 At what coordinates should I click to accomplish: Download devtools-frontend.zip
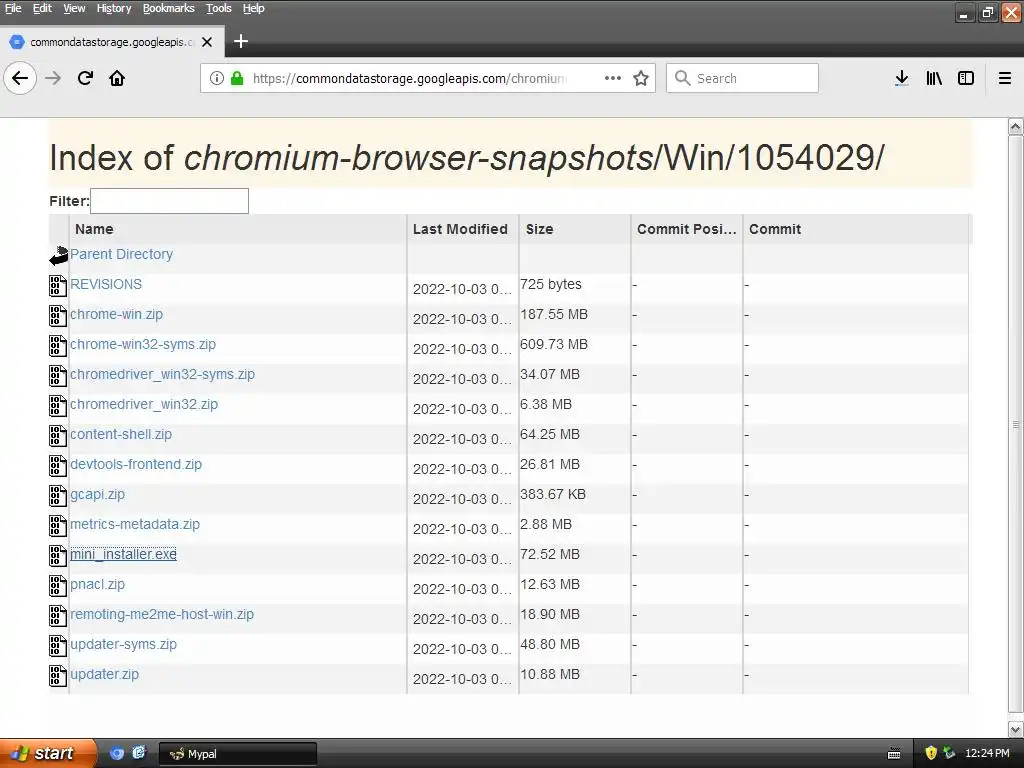(x=136, y=464)
